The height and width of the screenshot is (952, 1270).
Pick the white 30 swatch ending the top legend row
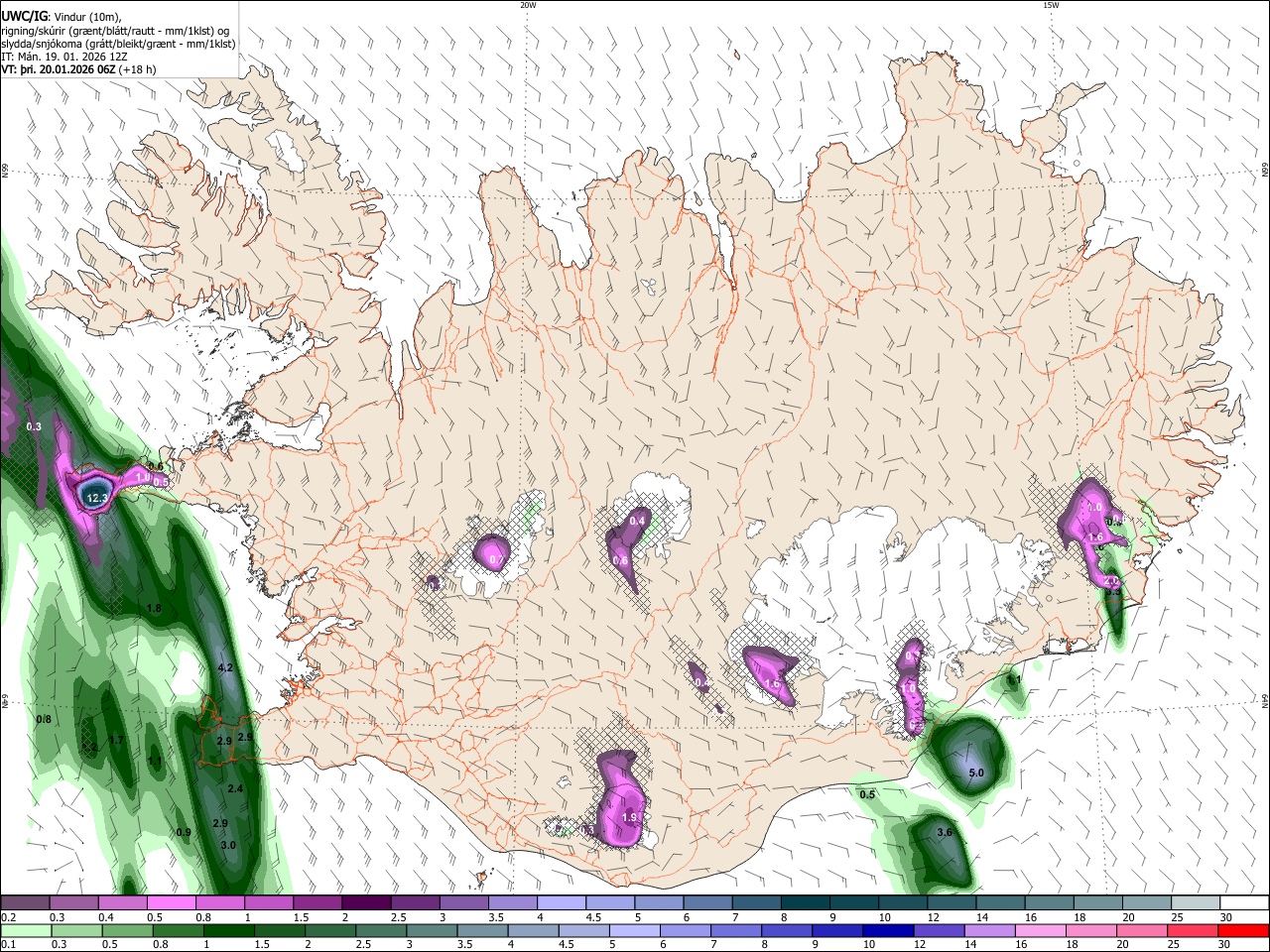pos(1246,902)
